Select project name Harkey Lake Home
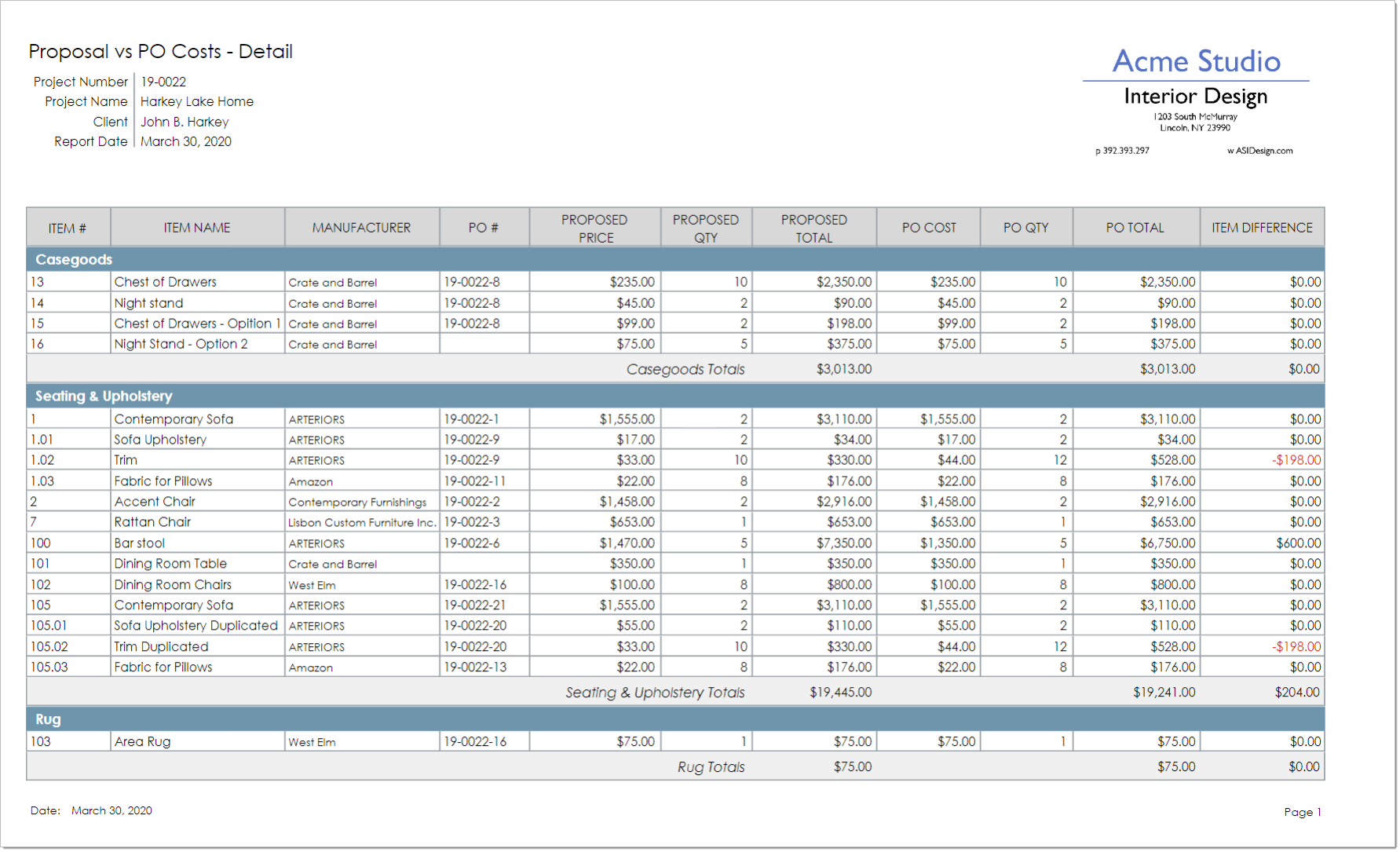 [x=197, y=101]
